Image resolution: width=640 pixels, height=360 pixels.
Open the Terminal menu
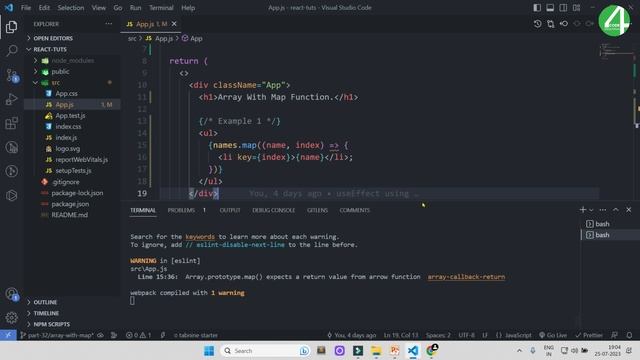pos(161,8)
